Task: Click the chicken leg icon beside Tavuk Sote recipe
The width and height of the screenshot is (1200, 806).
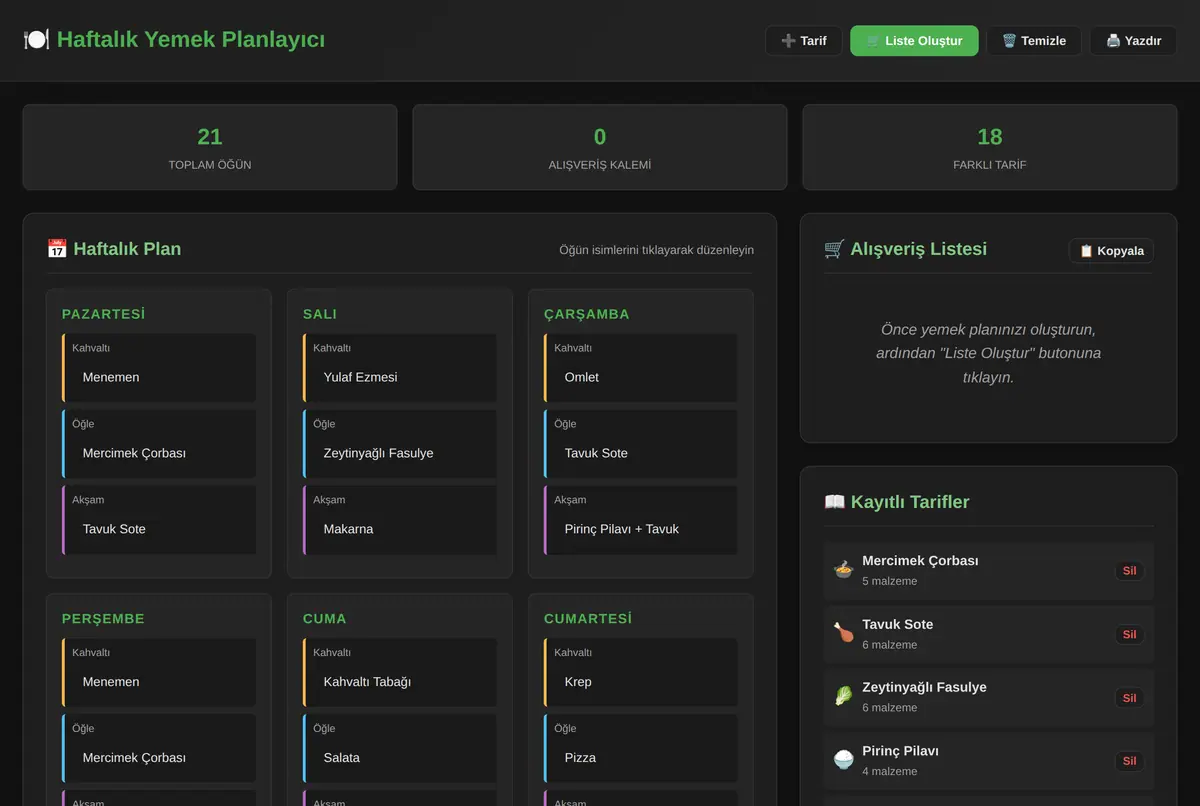Action: coord(843,634)
